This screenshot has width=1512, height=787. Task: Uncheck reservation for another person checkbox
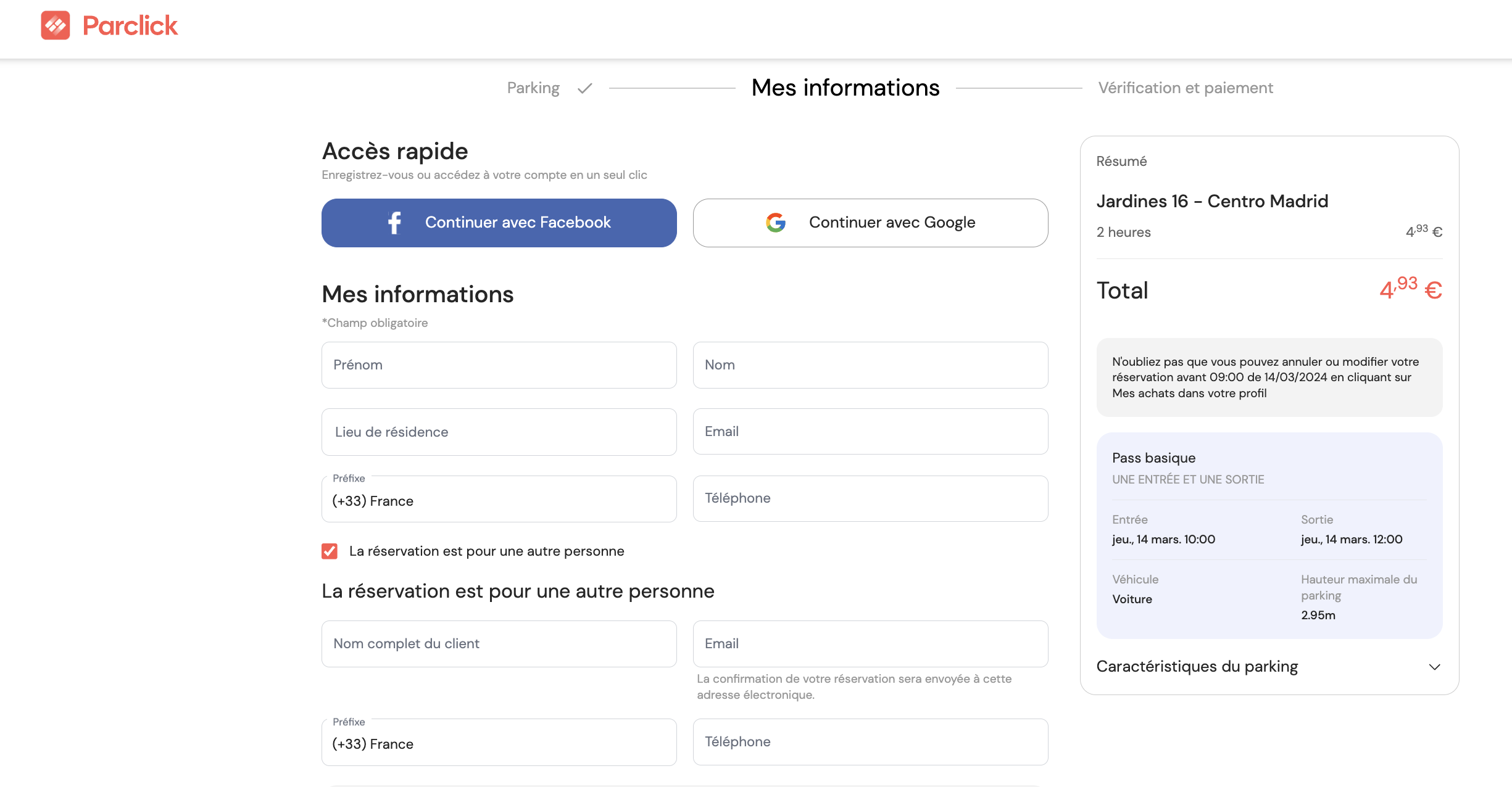pos(330,551)
